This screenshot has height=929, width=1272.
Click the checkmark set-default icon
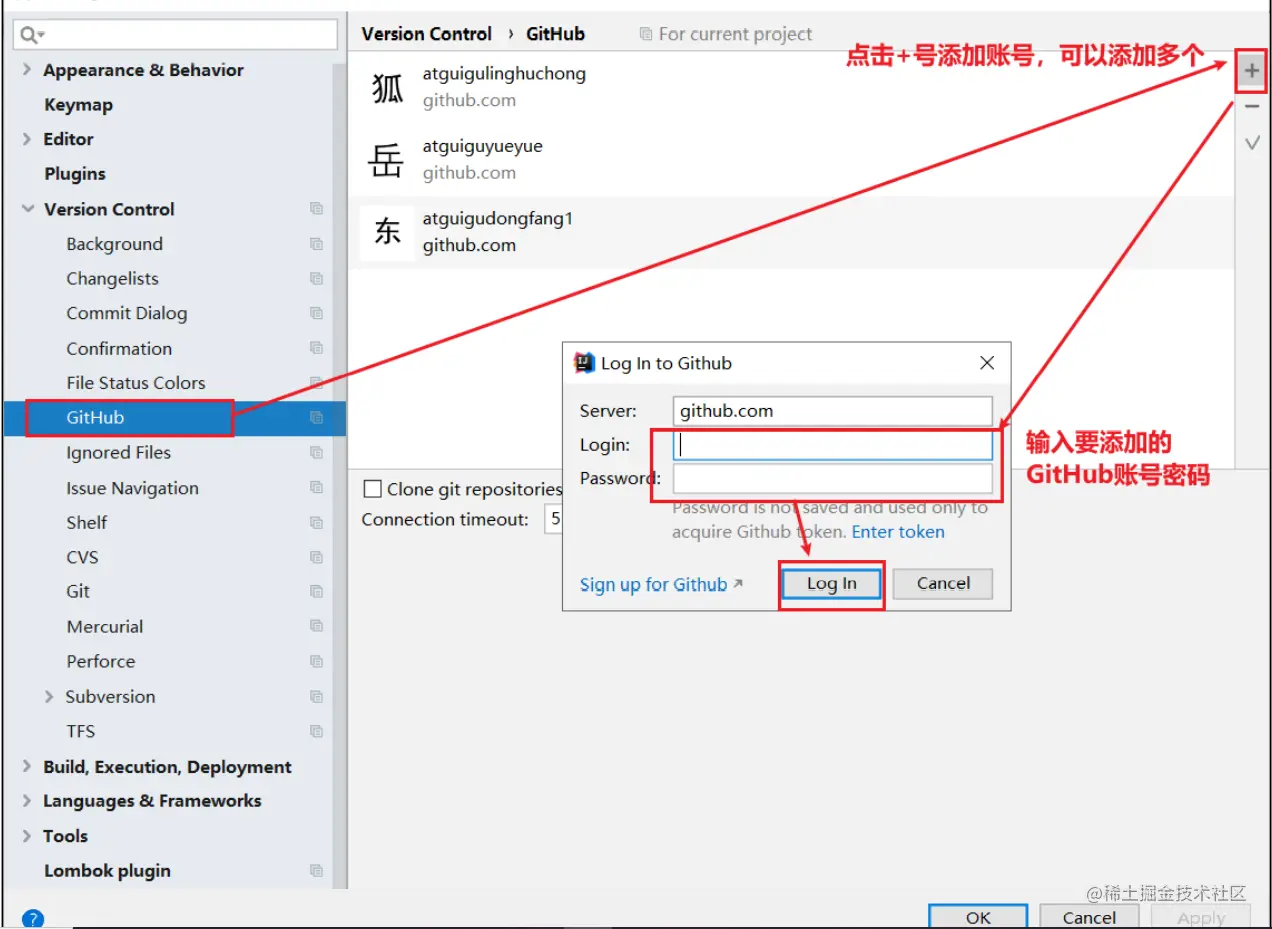(x=1251, y=143)
